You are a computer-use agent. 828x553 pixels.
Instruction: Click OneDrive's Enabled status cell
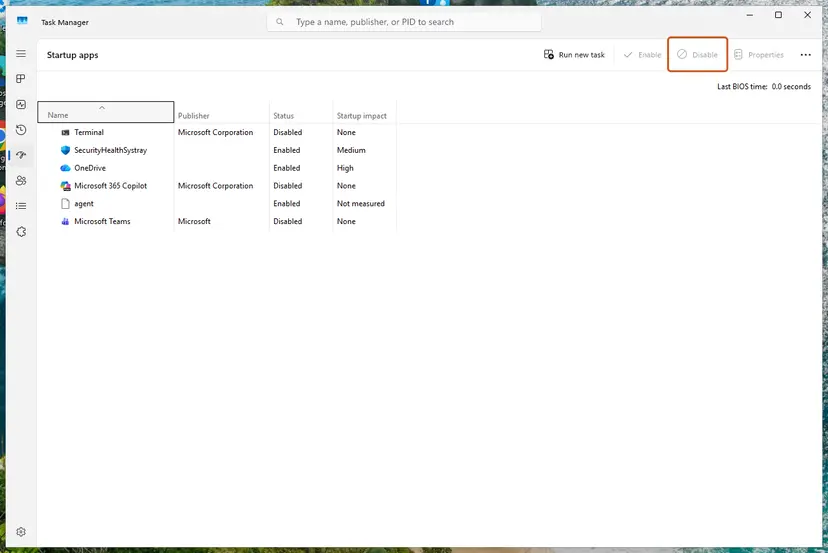coord(287,168)
